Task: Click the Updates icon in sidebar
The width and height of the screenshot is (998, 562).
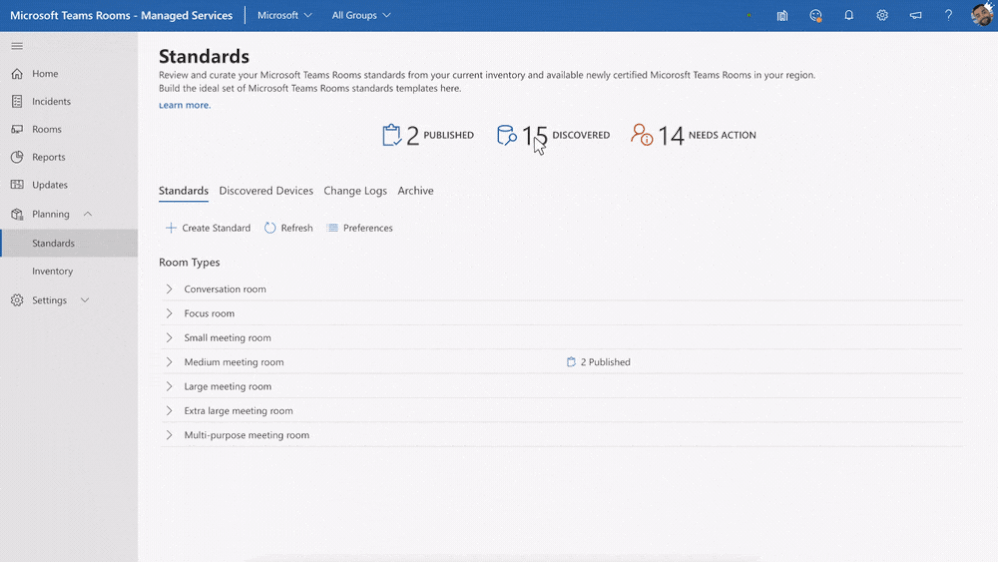Action: click(x=17, y=185)
